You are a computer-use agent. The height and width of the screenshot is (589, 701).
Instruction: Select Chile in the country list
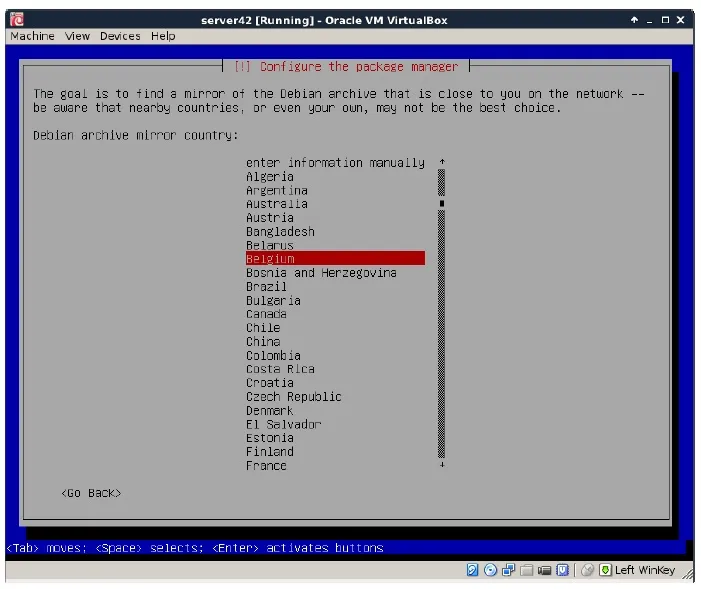335,328
